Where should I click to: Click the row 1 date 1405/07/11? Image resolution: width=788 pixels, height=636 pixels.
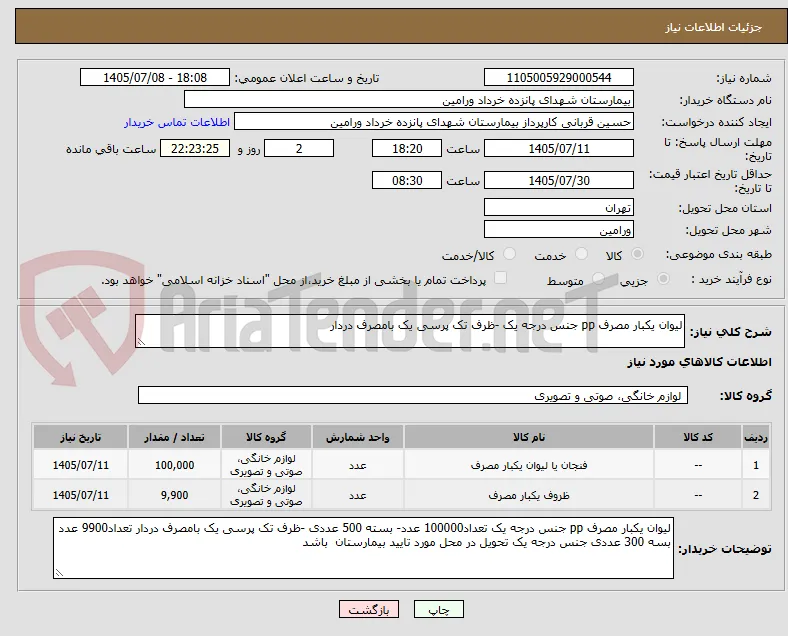tap(80, 465)
